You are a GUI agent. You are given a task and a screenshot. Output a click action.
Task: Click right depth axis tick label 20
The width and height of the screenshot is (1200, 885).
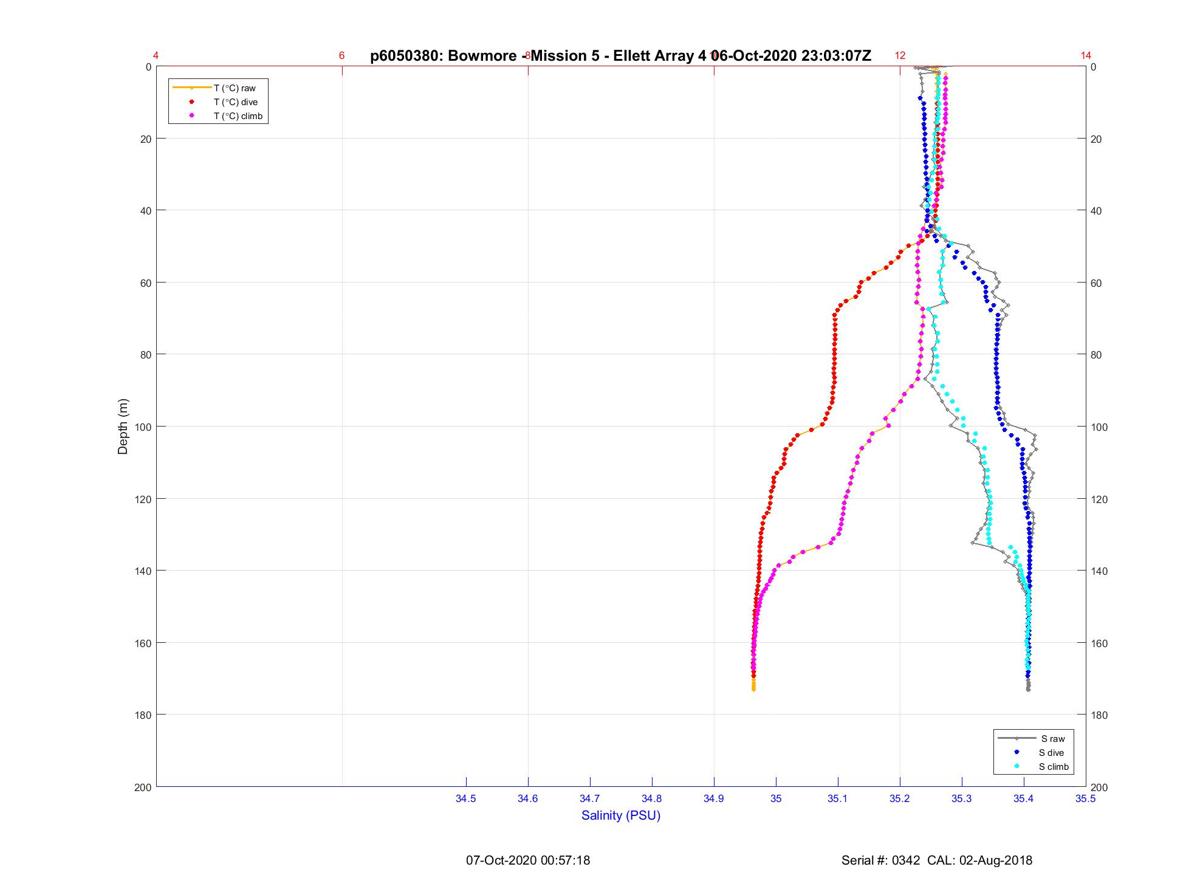click(x=1098, y=139)
